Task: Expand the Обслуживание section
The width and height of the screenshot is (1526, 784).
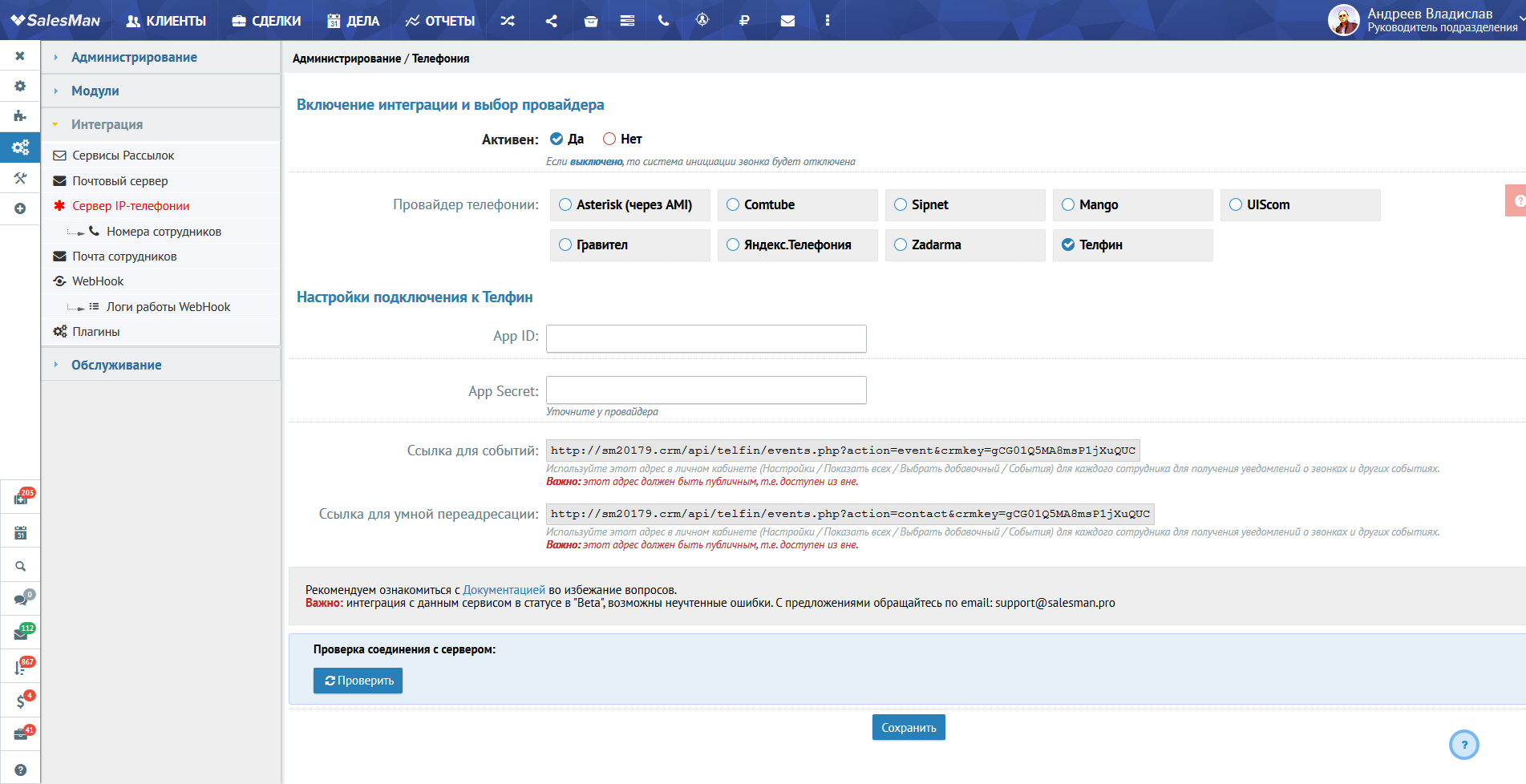Action: pyautogui.click(x=116, y=365)
